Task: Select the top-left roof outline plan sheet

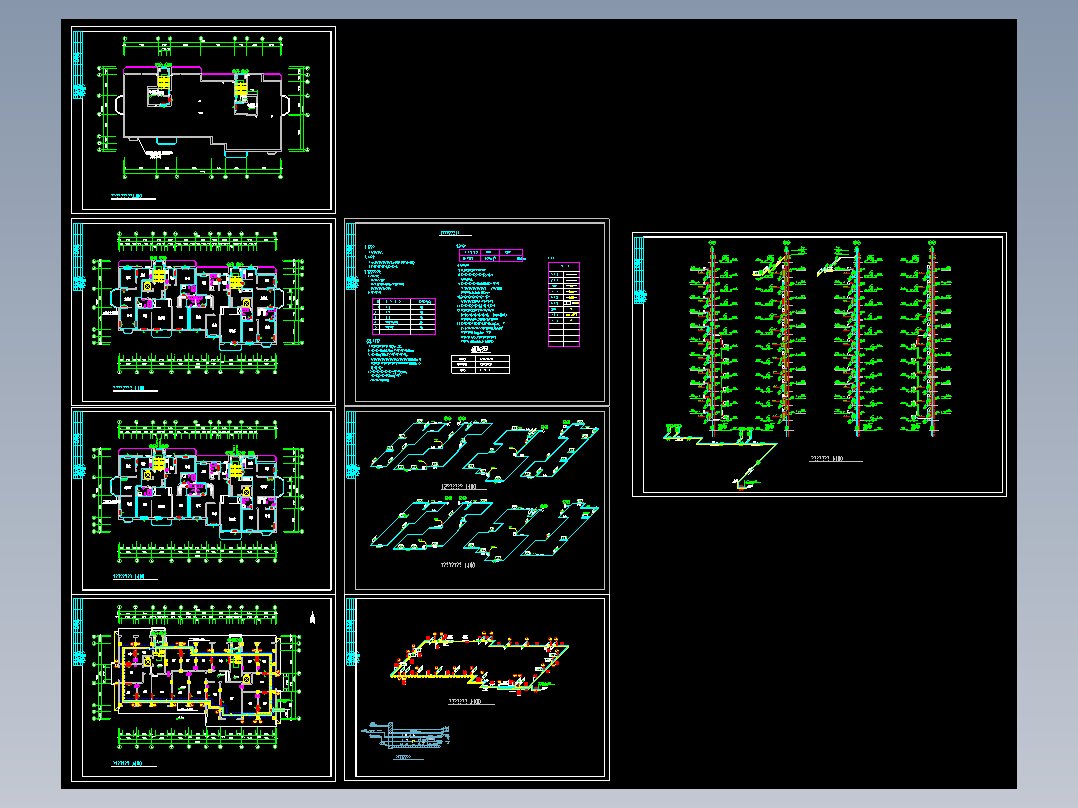Action: pyautogui.click(x=203, y=120)
